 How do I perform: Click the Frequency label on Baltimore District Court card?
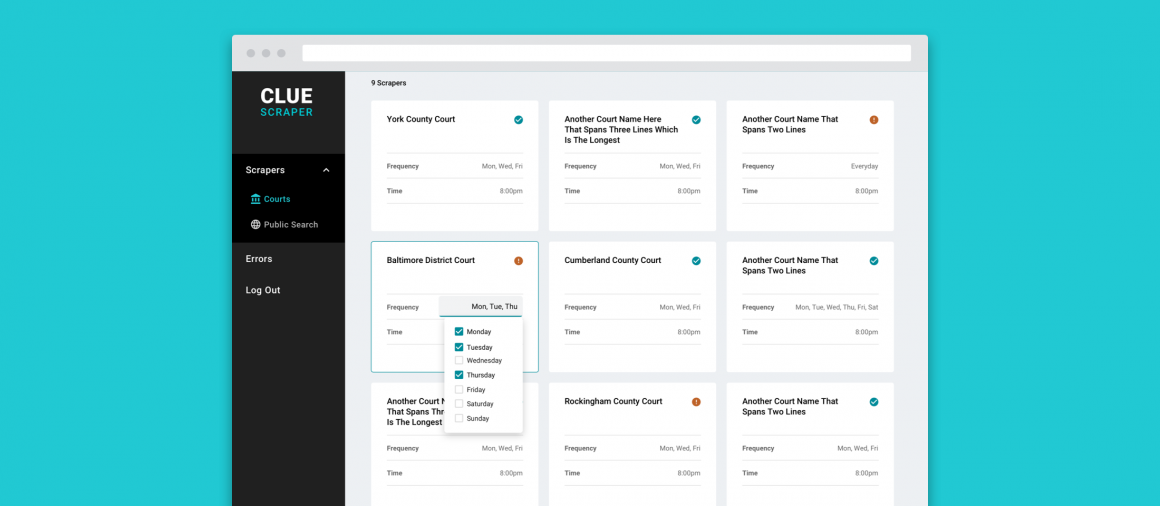pos(402,307)
